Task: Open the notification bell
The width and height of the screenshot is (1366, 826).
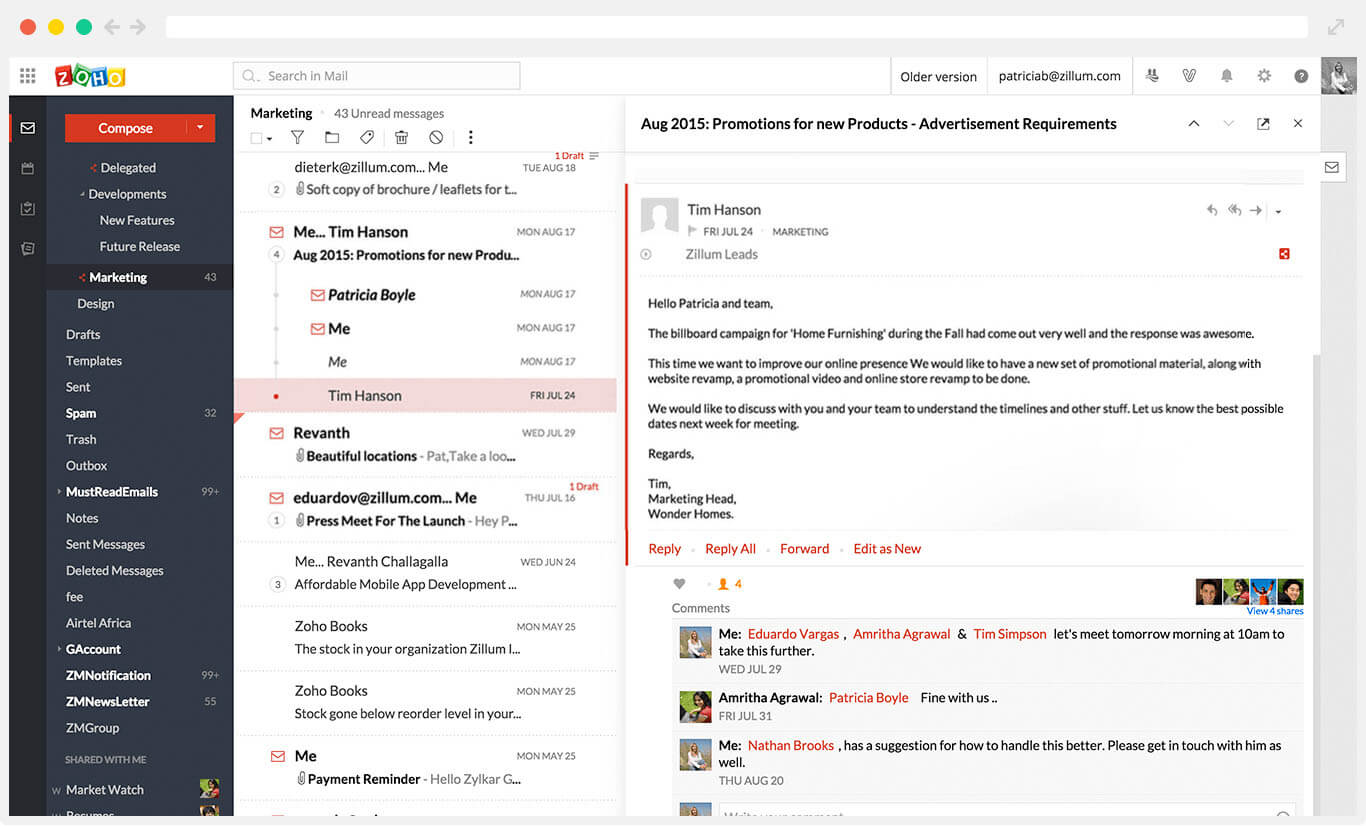Action: coord(1226,75)
